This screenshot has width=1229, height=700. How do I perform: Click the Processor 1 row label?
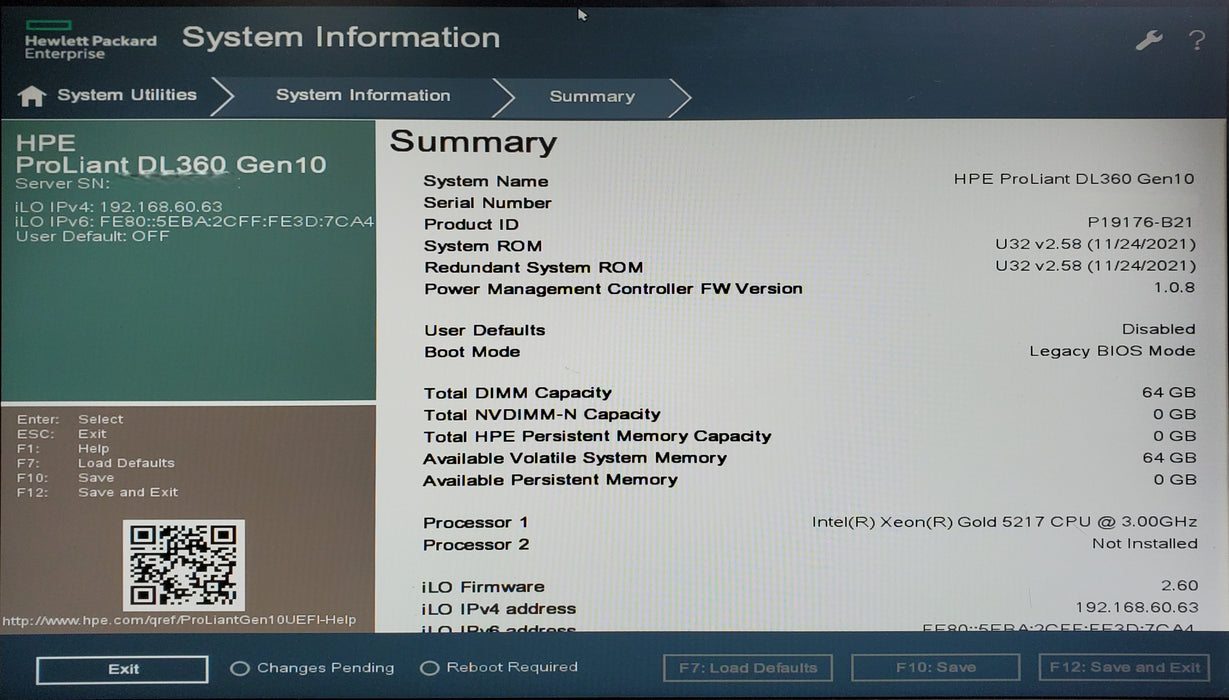(475, 523)
